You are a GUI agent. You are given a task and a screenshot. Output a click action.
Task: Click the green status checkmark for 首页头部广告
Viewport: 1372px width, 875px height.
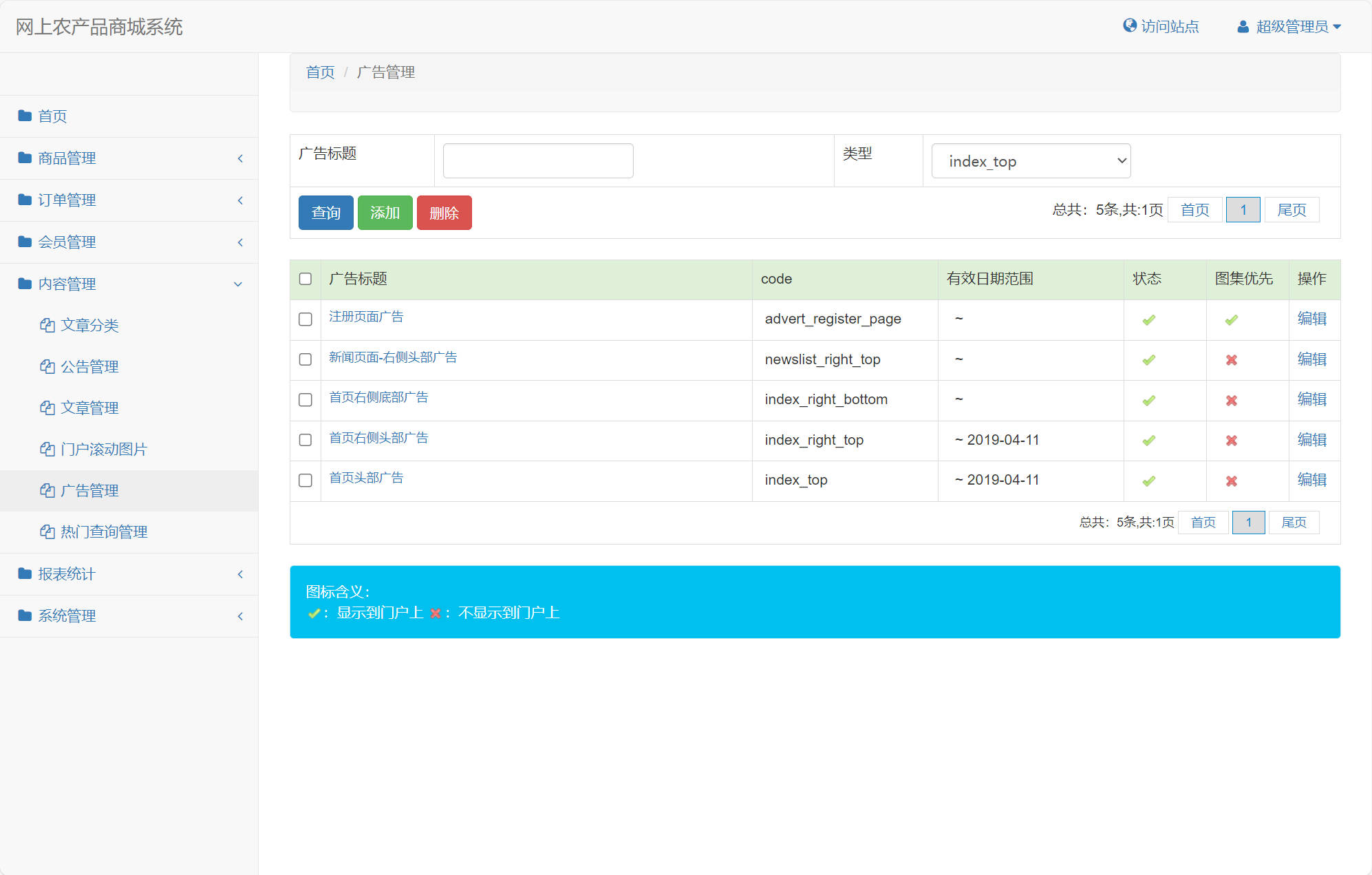[1148, 481]
